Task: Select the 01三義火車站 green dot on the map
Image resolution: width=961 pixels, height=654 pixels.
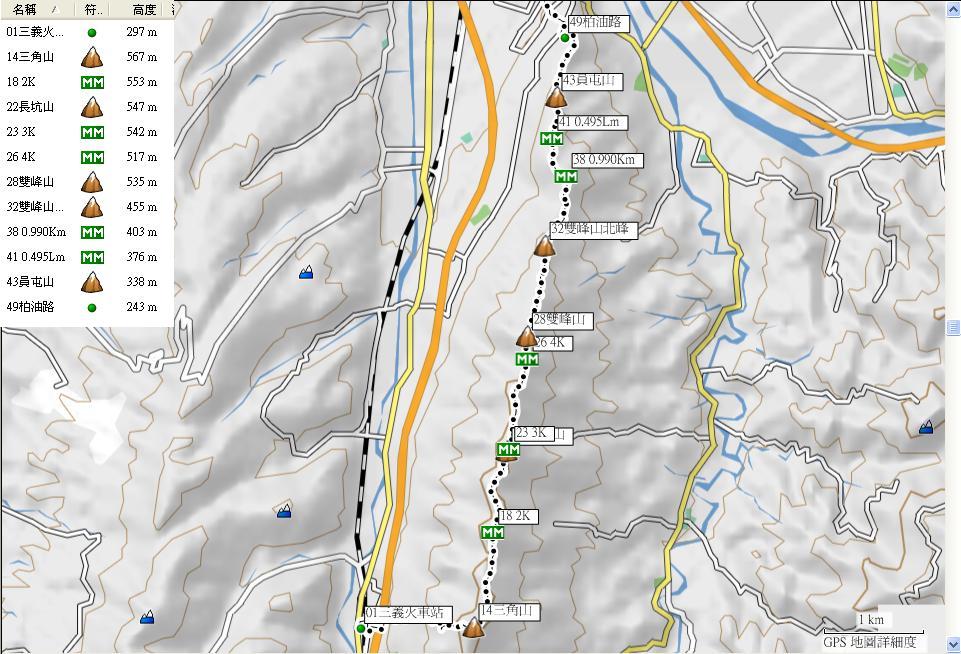Action: click(x=361, y=628)
